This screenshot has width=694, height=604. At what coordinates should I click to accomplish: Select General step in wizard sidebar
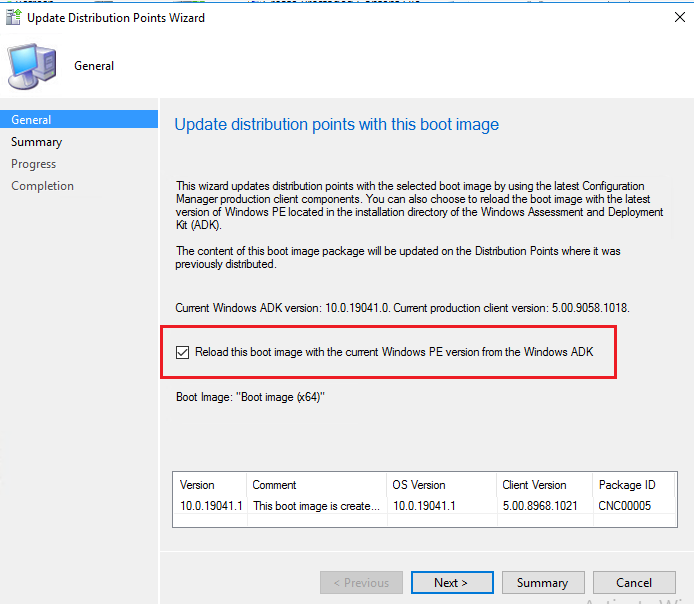[x=79, y=119]
